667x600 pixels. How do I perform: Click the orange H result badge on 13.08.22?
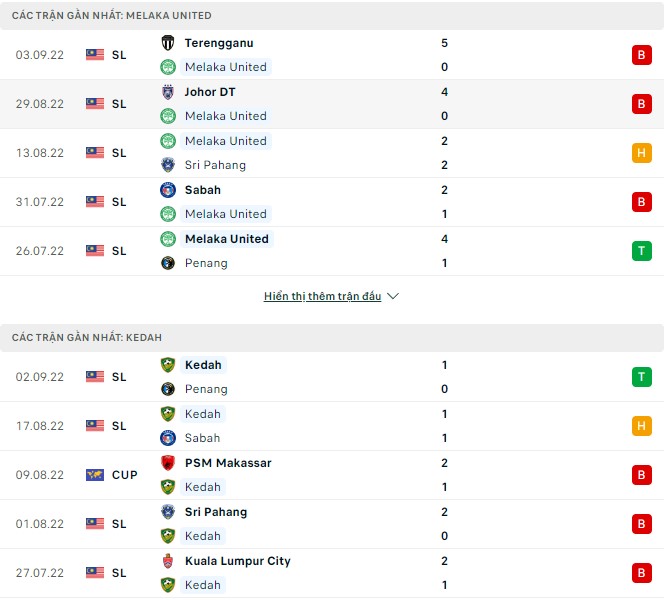(x=641, y=153)
